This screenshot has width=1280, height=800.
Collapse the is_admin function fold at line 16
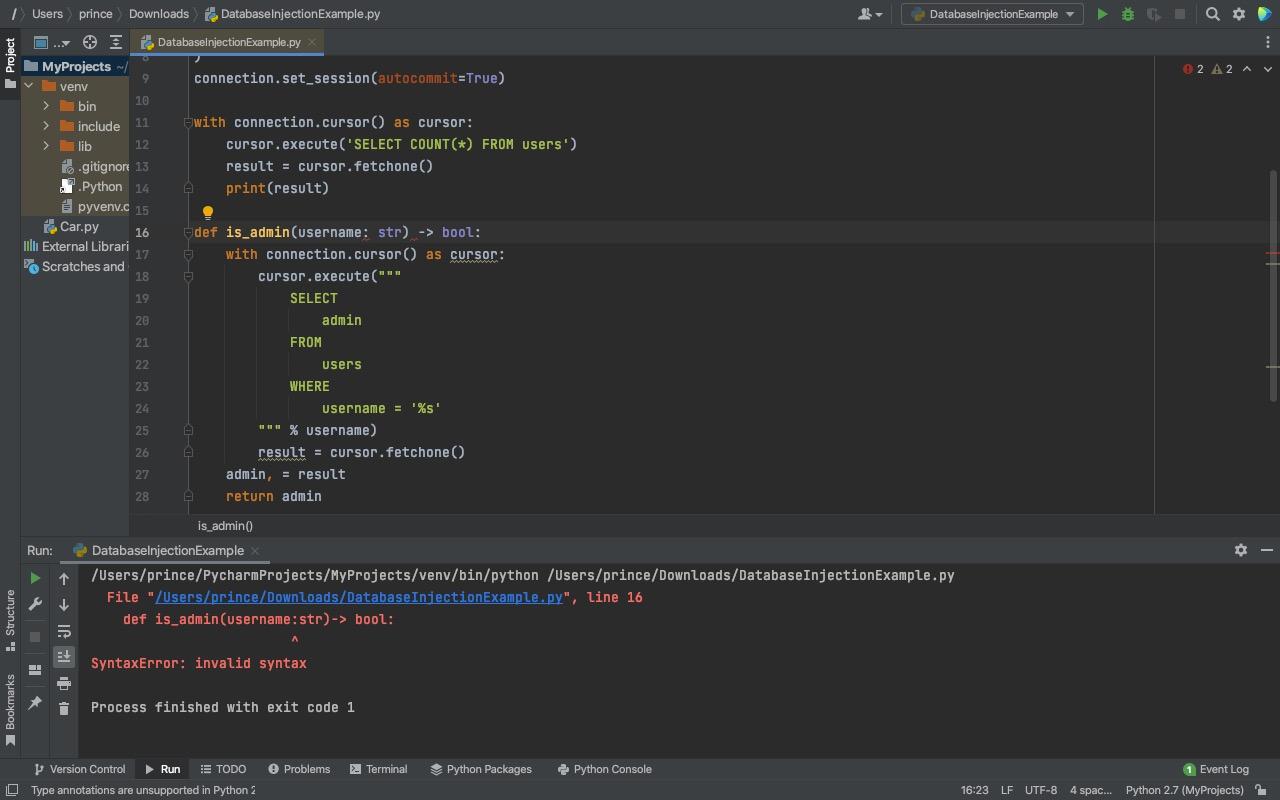point(187,232)
